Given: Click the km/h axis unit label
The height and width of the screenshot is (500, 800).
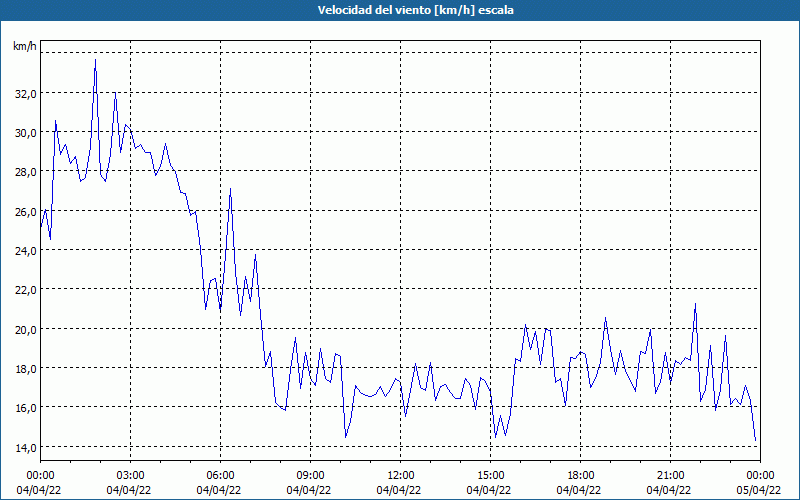Looking at the screenshot, I should click(25, 46).
